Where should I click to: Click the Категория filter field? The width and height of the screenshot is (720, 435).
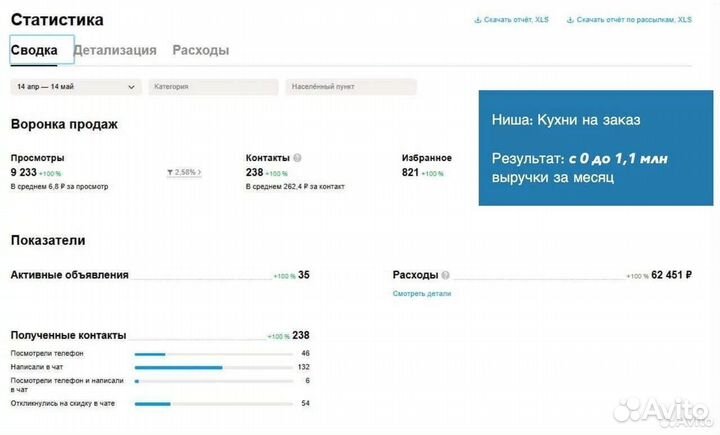(213, 87)
